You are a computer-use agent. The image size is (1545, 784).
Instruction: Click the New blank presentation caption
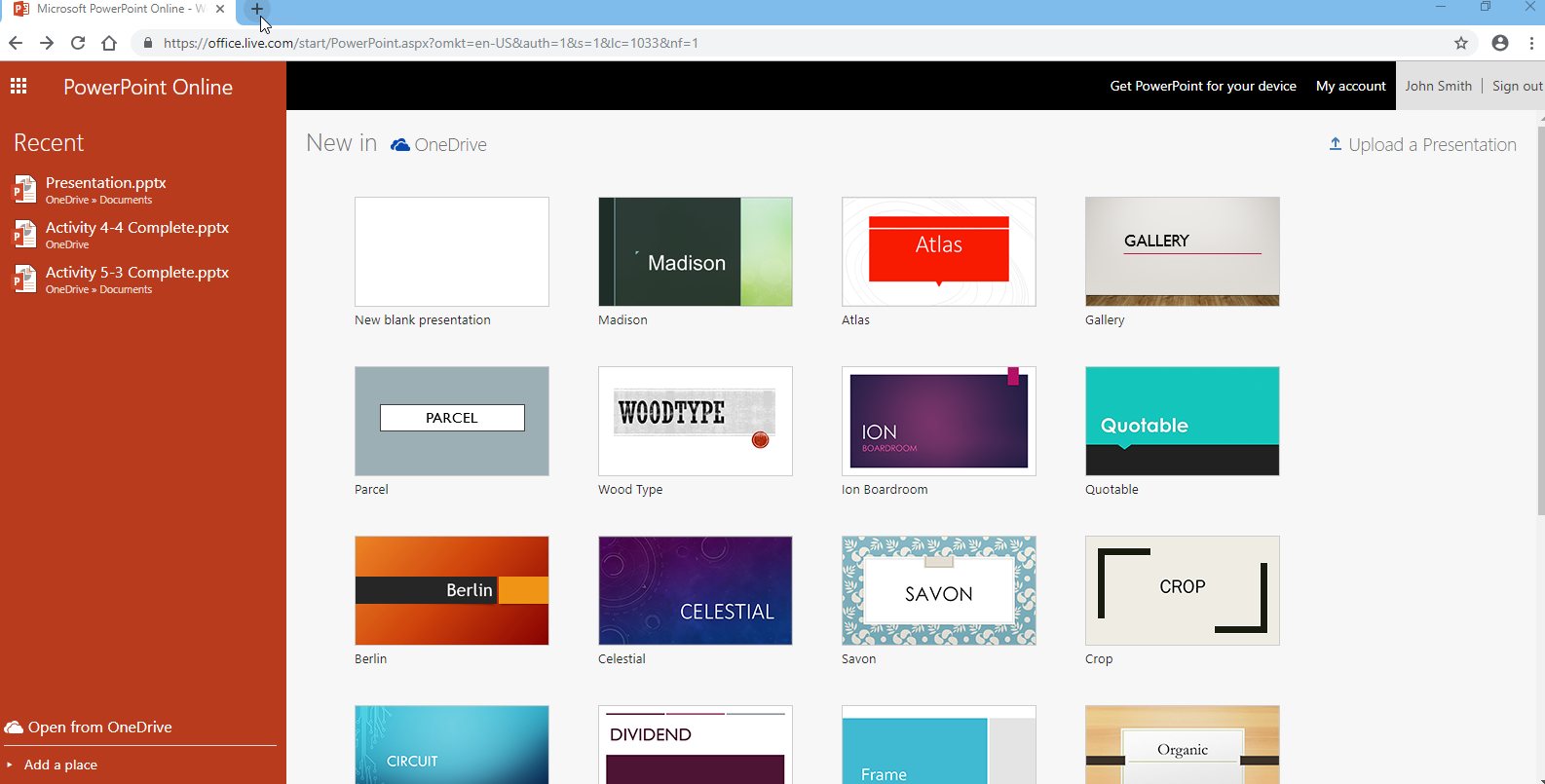click(423, 319)
